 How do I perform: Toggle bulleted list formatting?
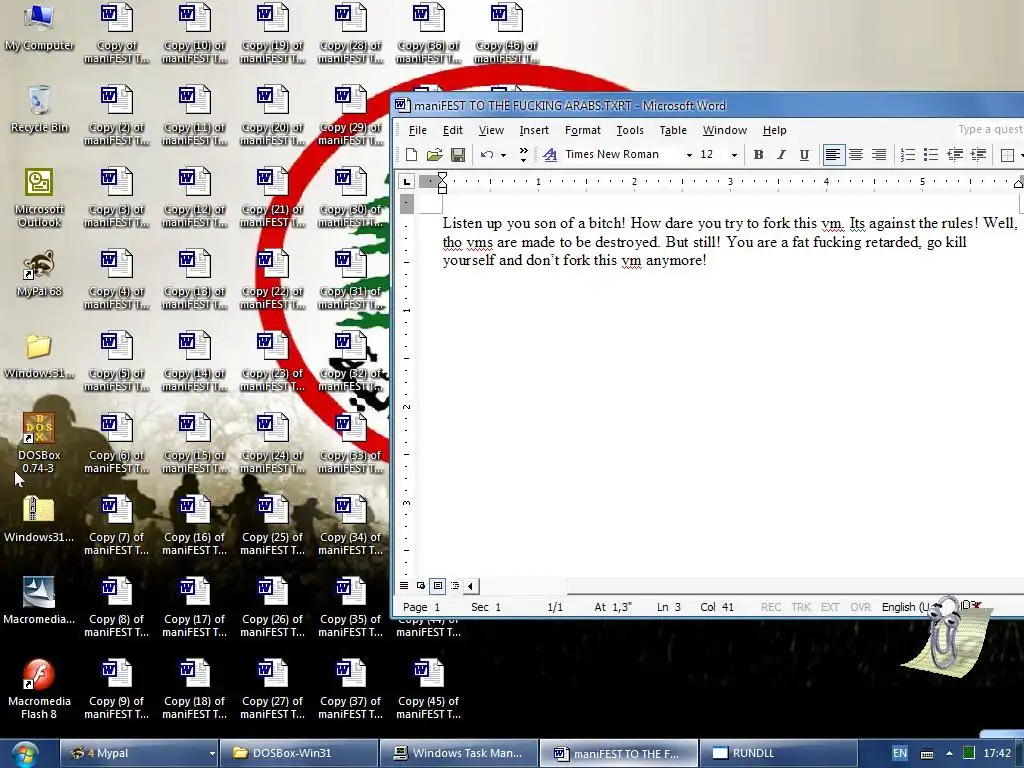click(931, 155)
